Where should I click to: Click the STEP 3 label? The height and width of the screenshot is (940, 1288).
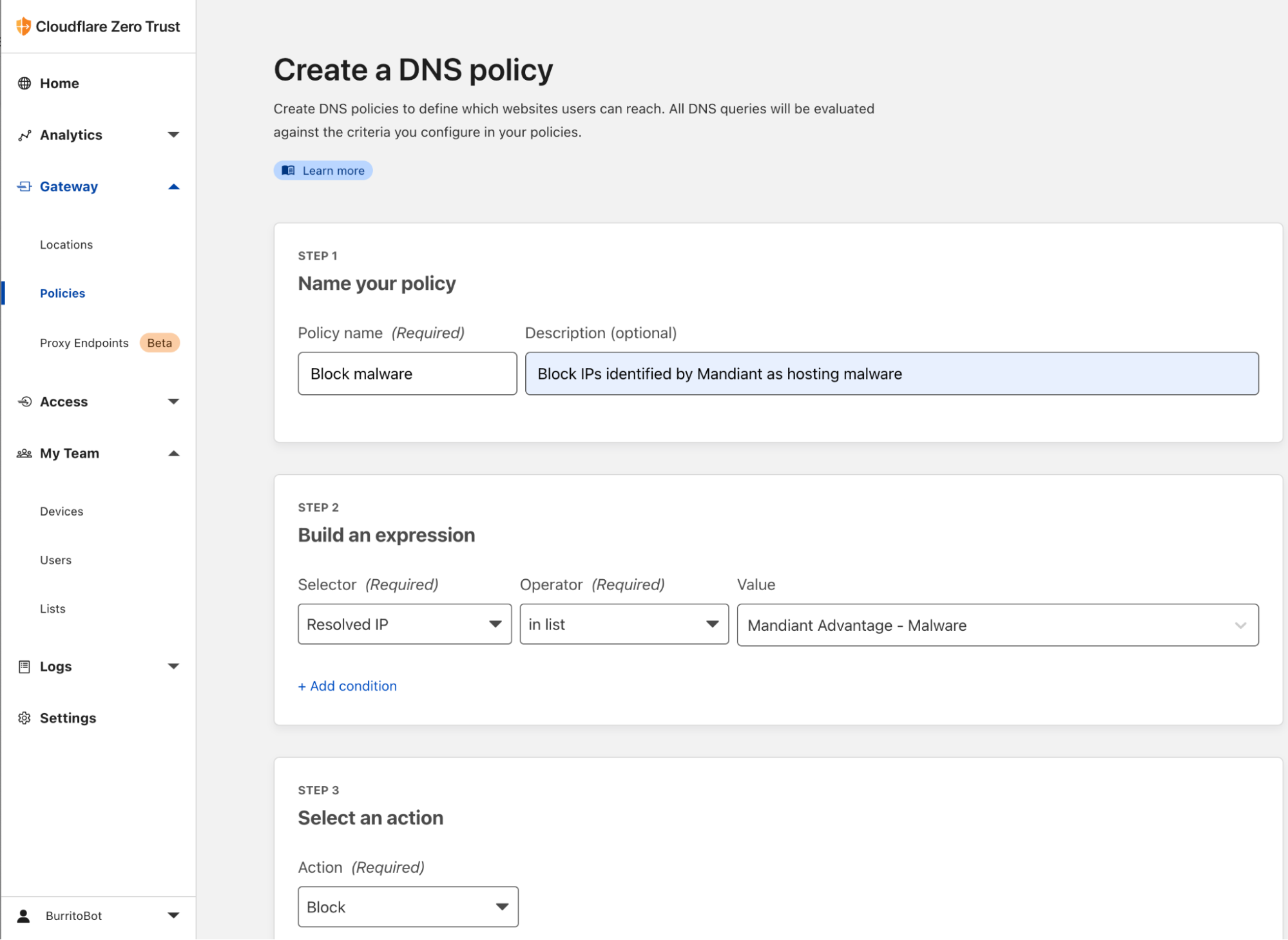click(x=318, y=791)
